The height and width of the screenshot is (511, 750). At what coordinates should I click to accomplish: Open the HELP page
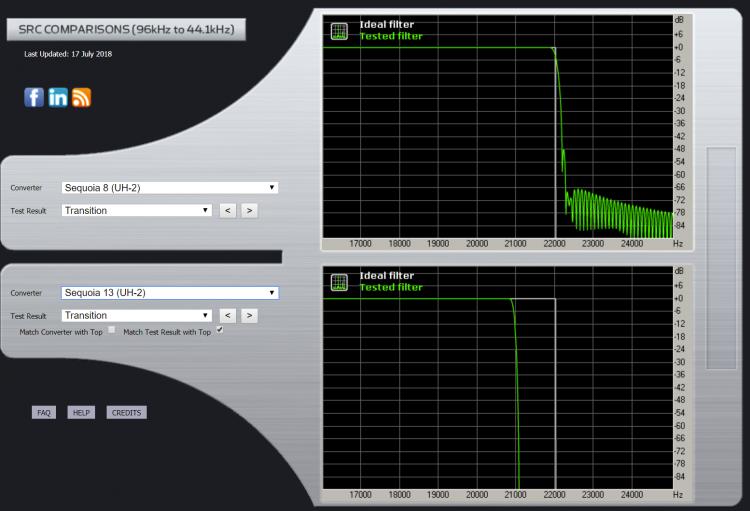click(81, 412)
